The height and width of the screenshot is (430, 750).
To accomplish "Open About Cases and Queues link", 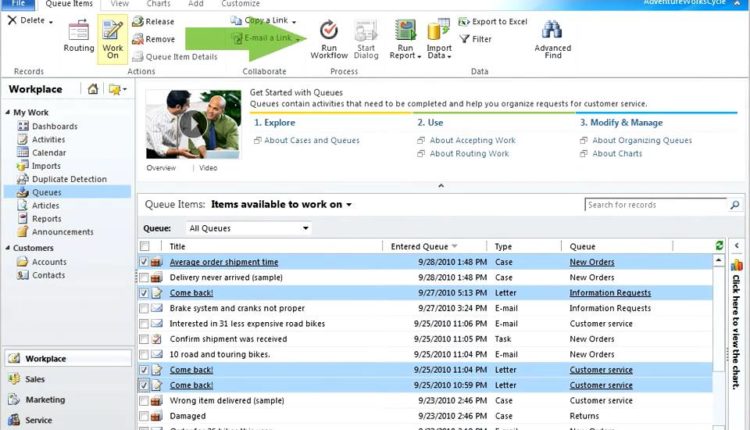I will [x=311, y=141].
